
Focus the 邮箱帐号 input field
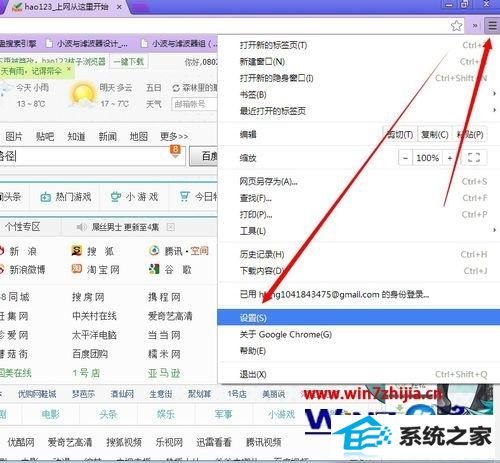(194, 104)
